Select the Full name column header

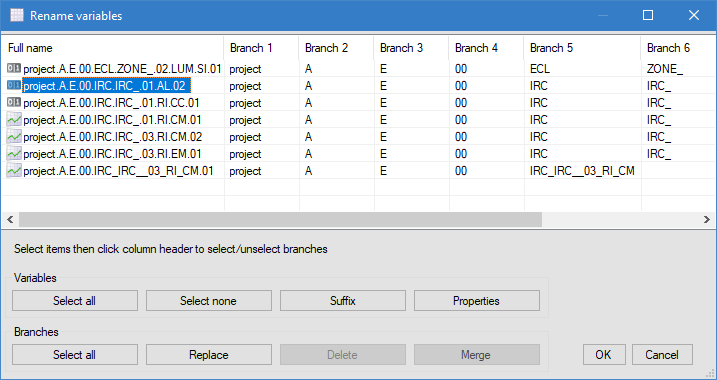pyautogui.click(x=112, y=48)
